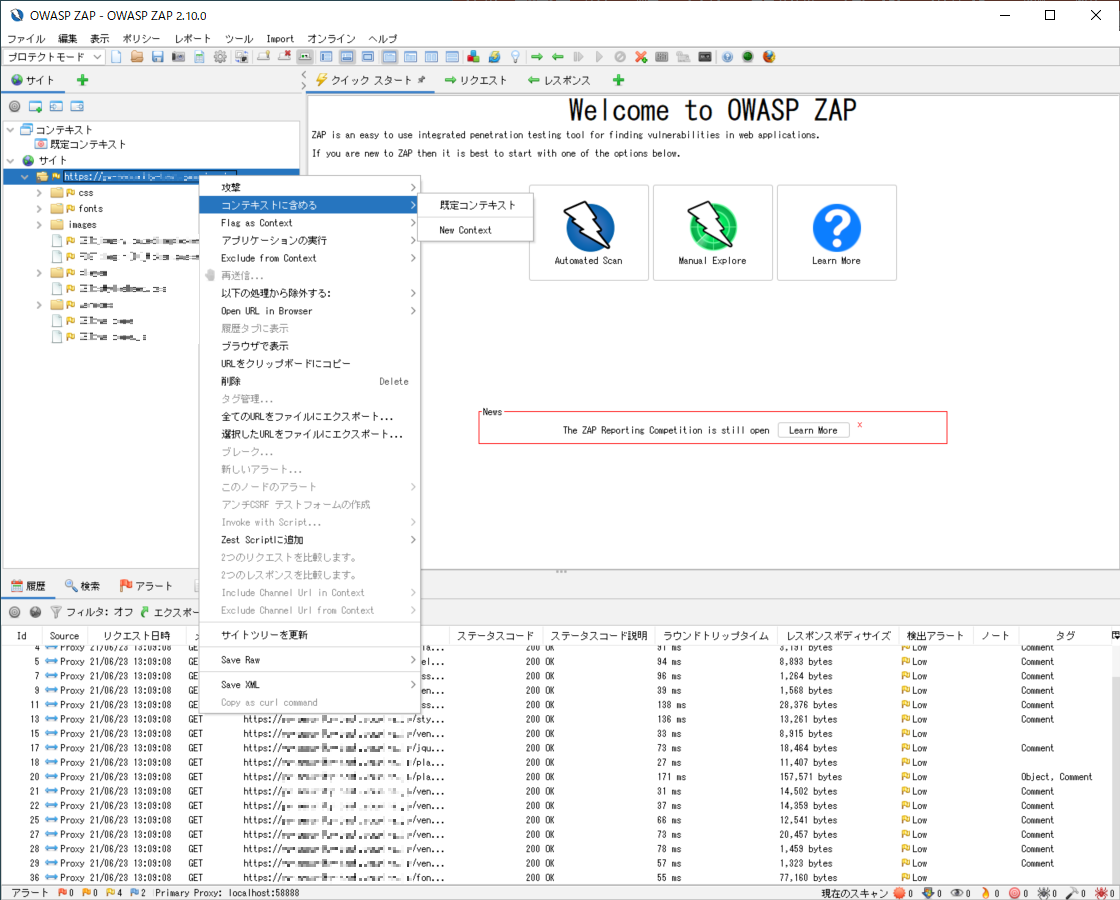The height and width of the screenshot is (900, 1120).
Task: Click the New Context icon in Sites panel
Action: (35, 106)
